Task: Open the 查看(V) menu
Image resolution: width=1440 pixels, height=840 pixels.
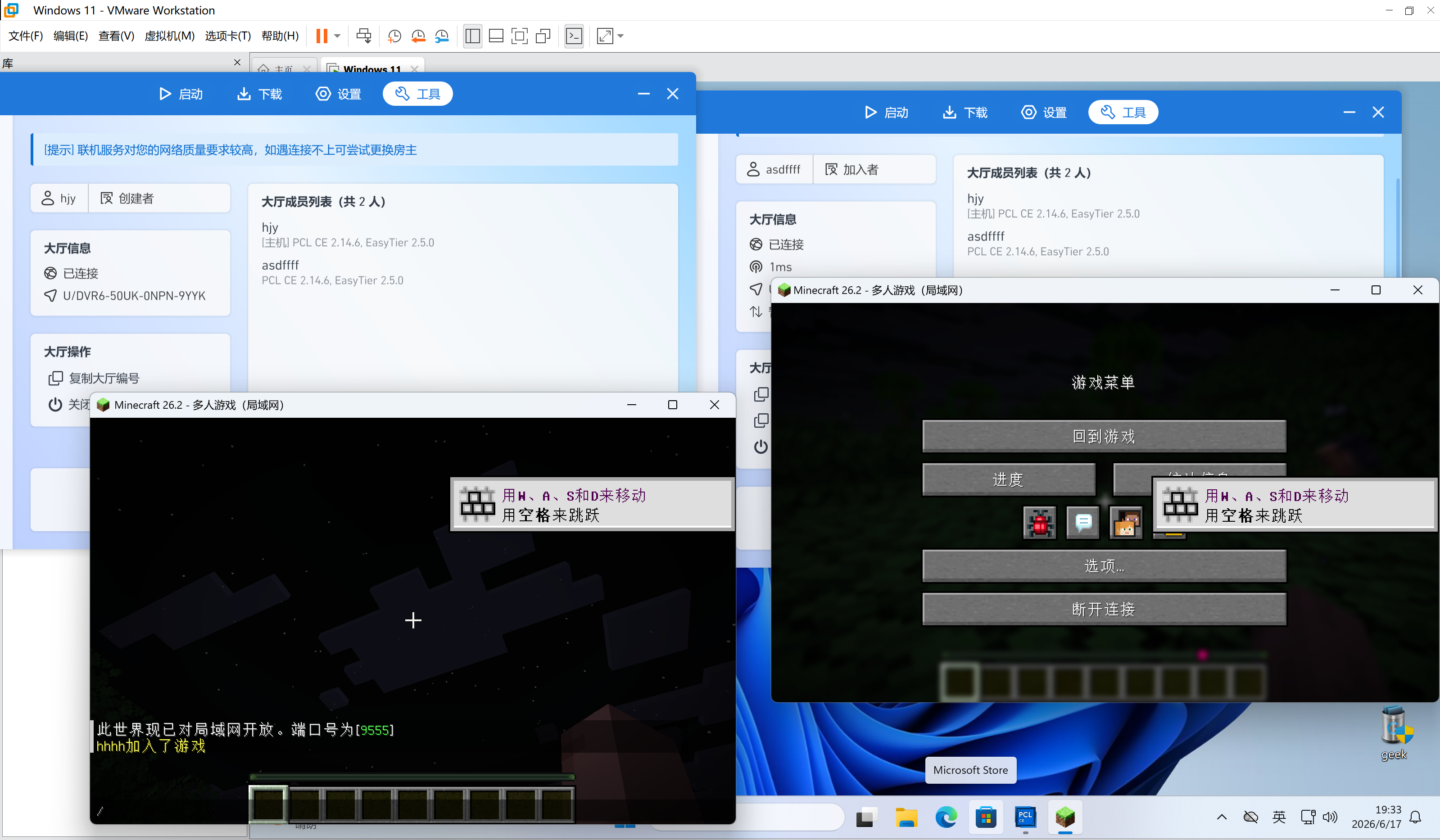Action: click(116, 36)
